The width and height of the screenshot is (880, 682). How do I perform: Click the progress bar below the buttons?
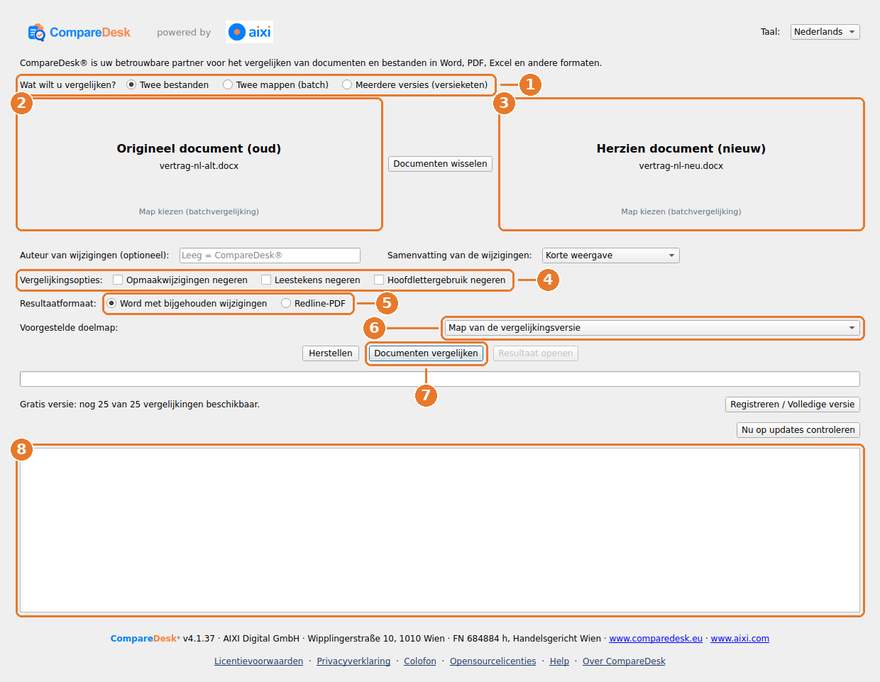pos(439,379)
